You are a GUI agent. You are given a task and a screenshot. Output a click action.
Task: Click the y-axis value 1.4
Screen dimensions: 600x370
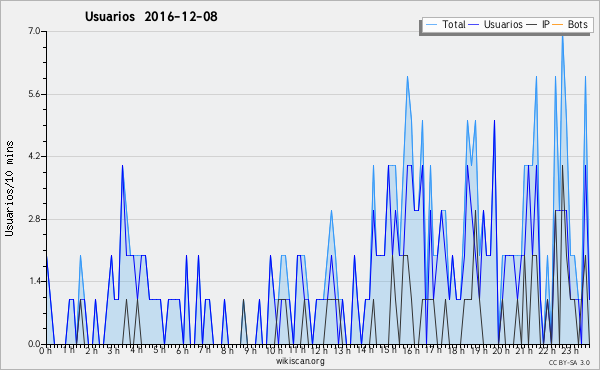(x=34, y=282)
